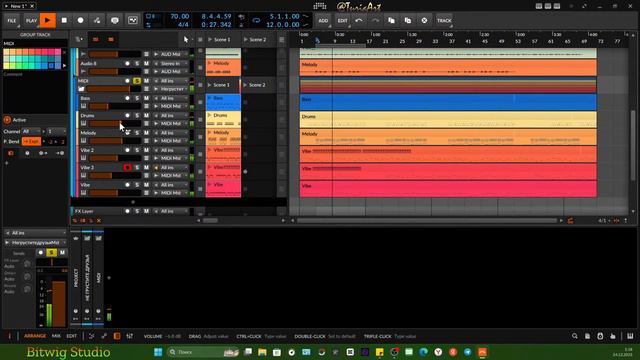Click the copy icon in the top toolbar

[391, 20]
